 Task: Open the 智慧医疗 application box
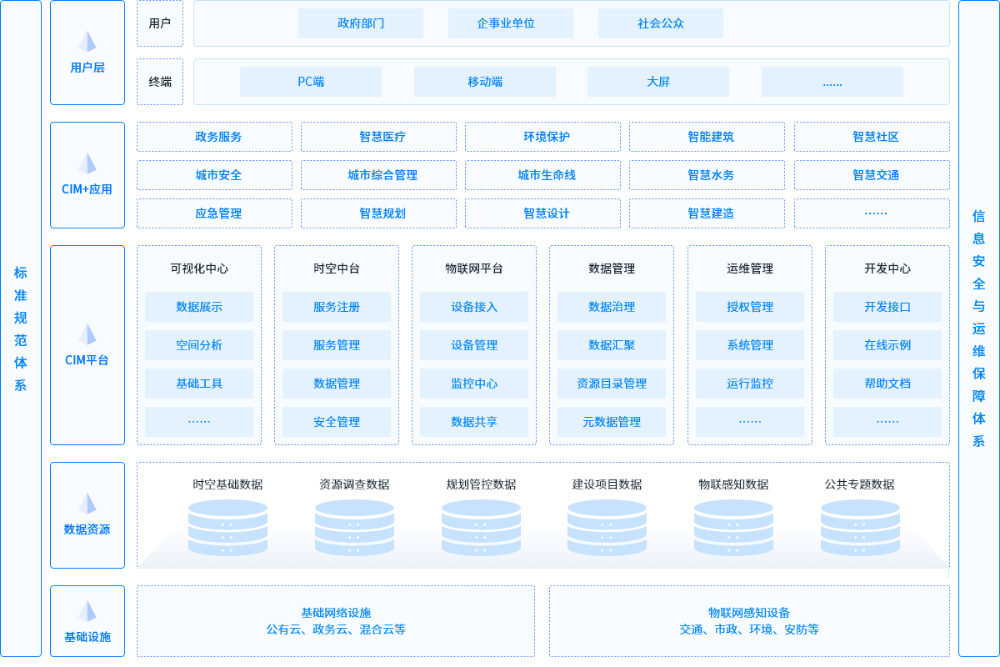tap(378, 137)
